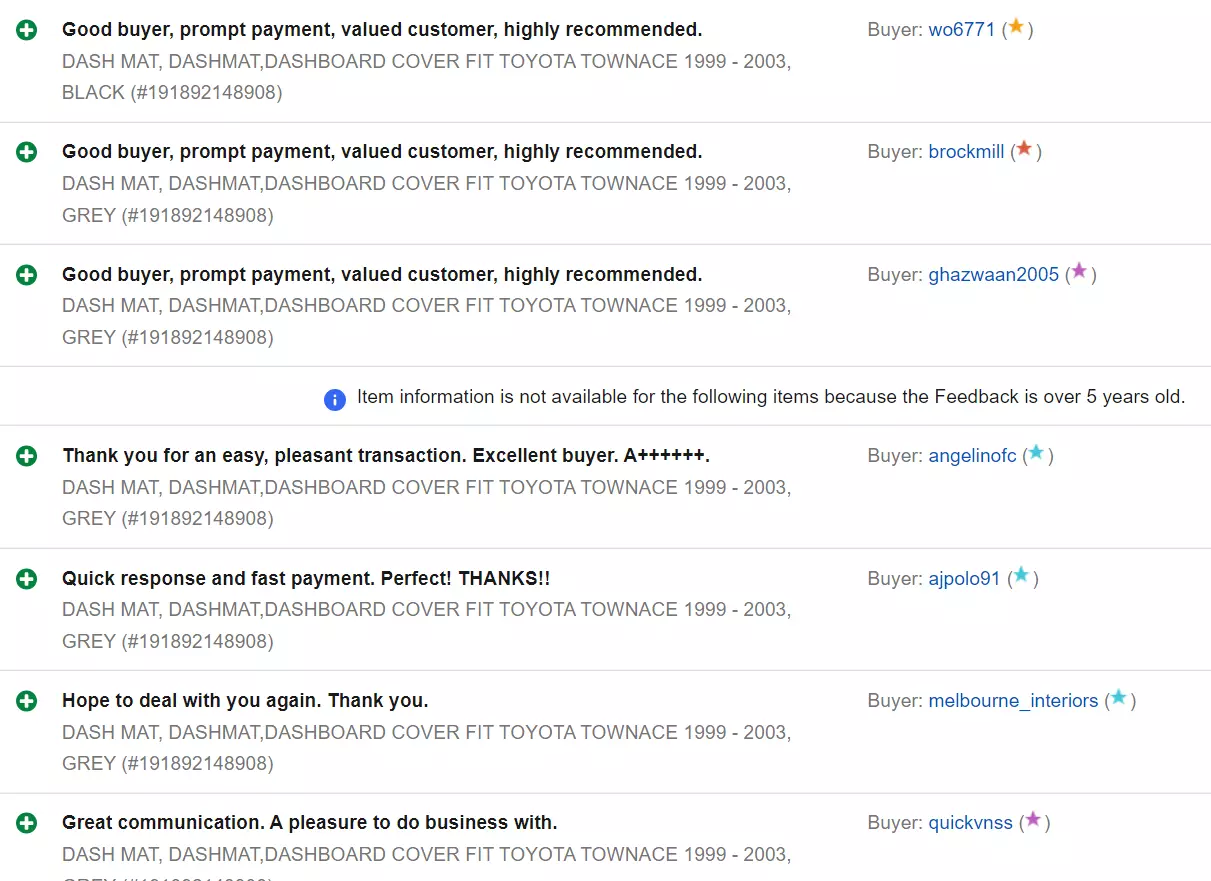Click the positive icon next to A++++++ feedback

pyautogui.click(x=27, y=456)
